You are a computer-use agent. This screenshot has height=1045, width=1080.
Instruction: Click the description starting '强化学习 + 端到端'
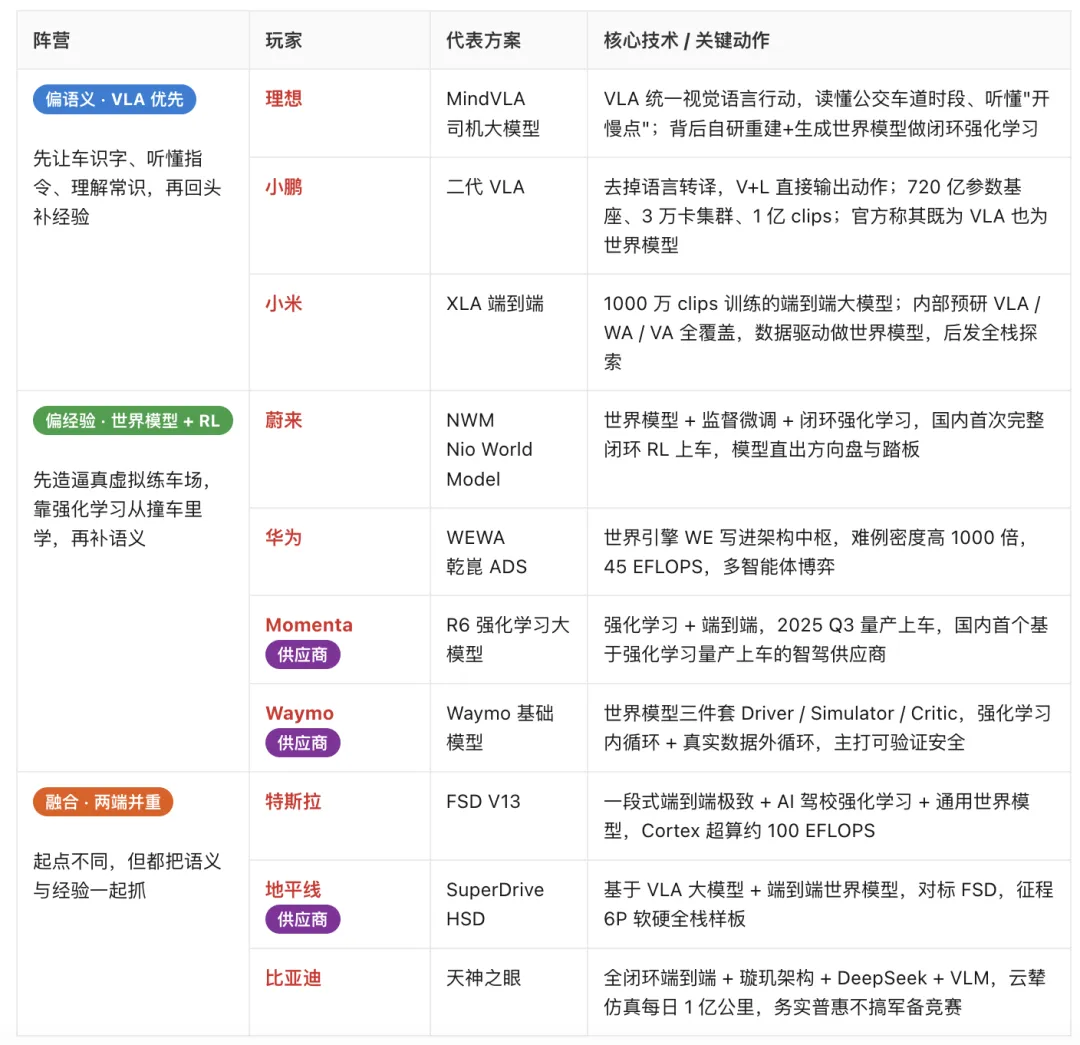coord(826,639)
